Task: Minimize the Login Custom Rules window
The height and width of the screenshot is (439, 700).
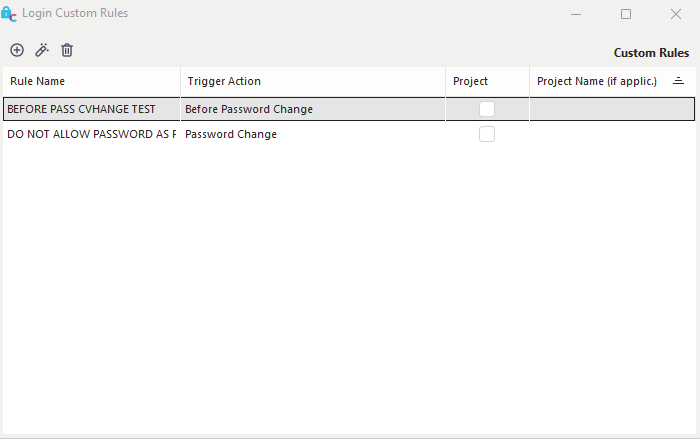Action: tap(576, 14)
